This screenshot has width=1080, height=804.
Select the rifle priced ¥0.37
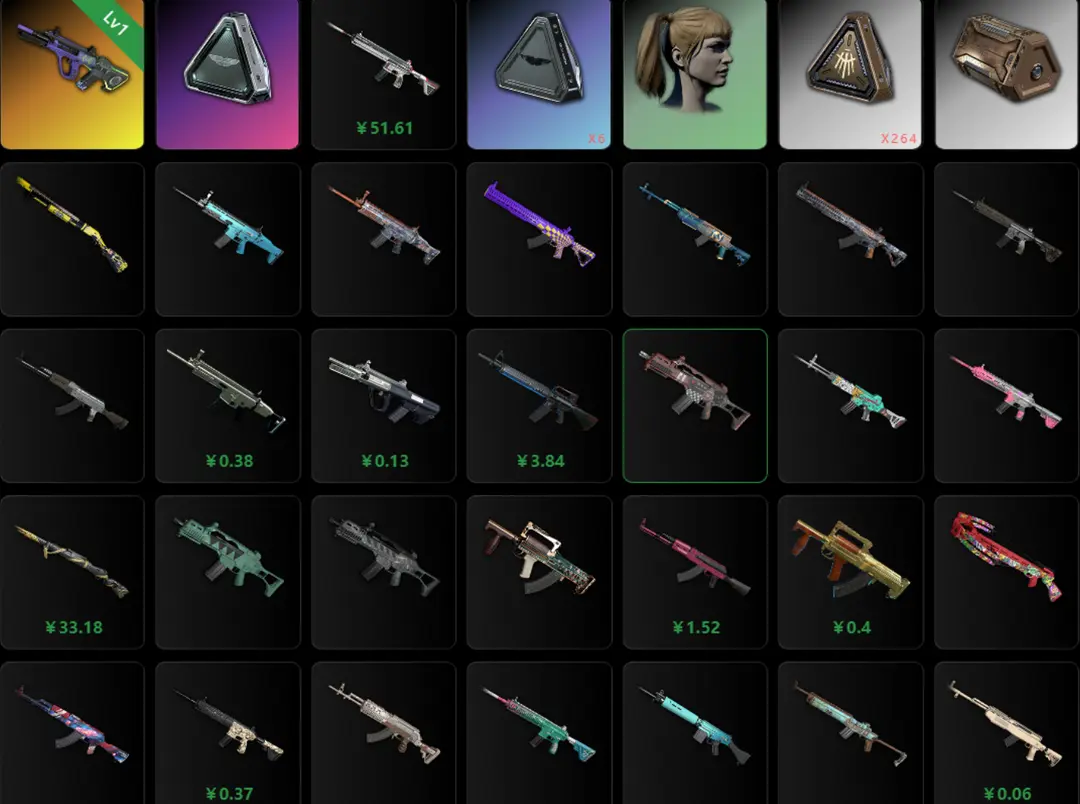pos(228,733)
